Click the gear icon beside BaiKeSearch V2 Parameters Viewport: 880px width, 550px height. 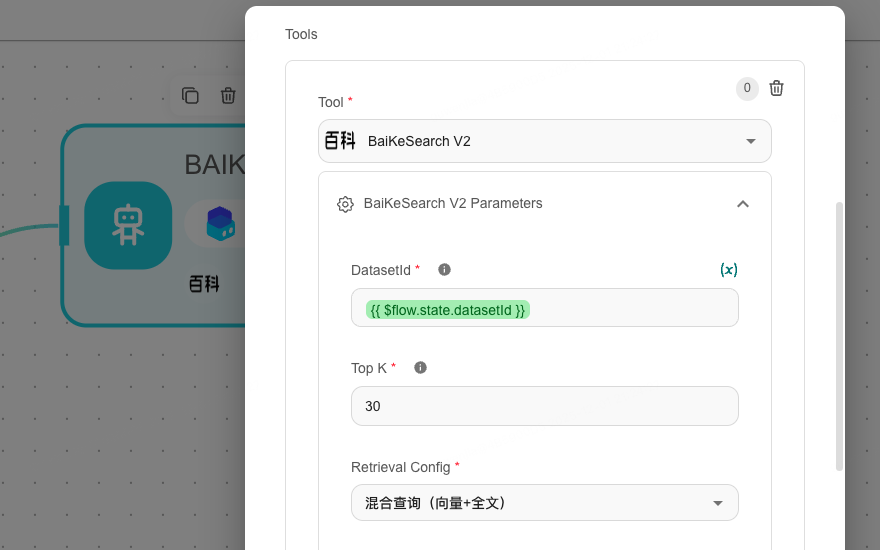pos(345,204)
